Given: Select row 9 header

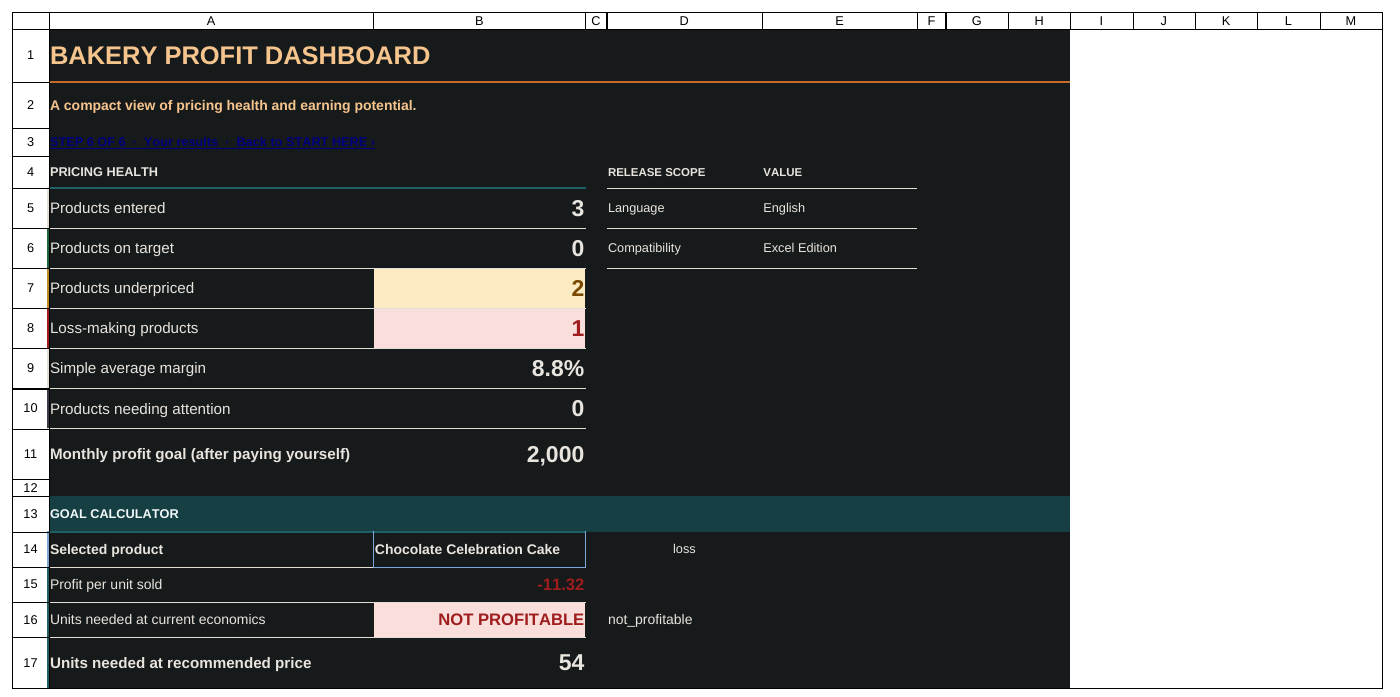Looking at the screenshot, I should pyautogui.click(x=30, y=368).
